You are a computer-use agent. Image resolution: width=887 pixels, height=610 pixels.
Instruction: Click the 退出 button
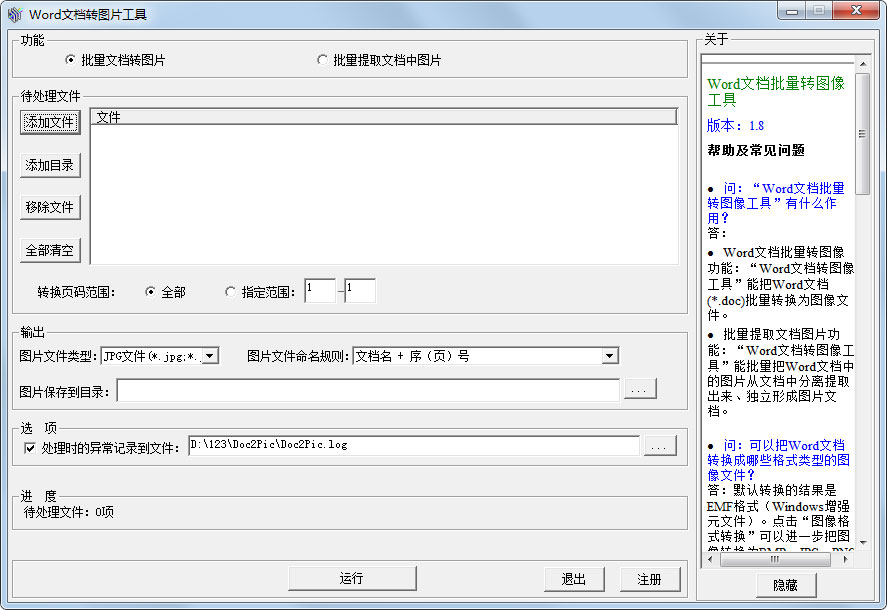574,579
